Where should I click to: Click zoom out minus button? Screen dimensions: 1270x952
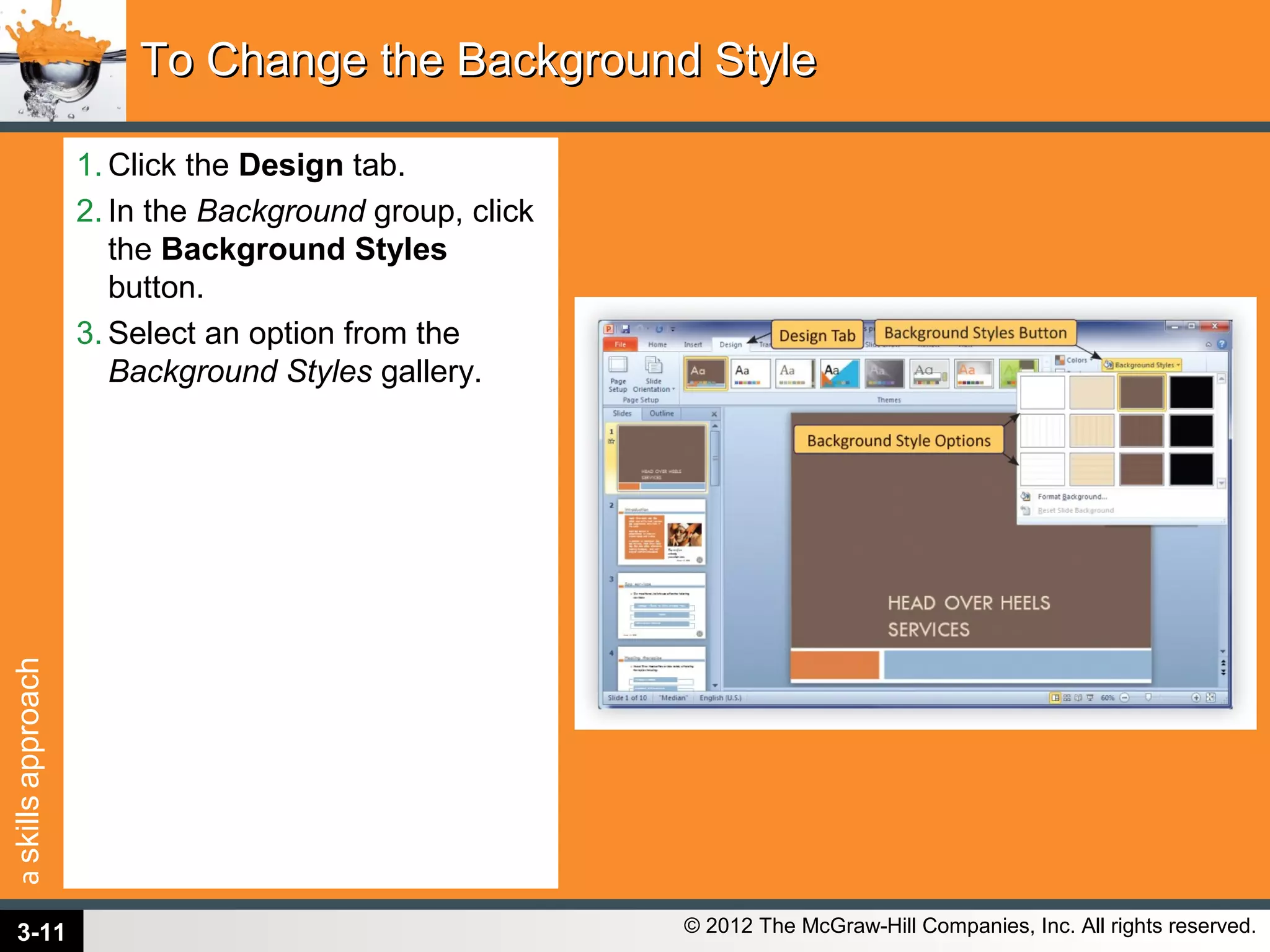pos(1124,698)
